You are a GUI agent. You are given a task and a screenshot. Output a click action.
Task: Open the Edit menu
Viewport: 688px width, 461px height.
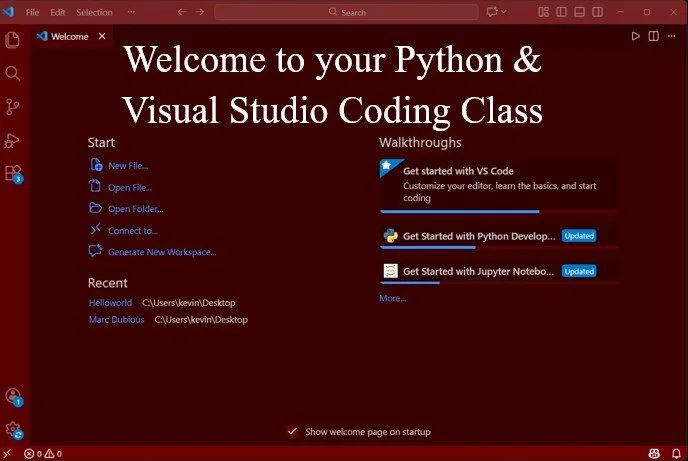57,12
